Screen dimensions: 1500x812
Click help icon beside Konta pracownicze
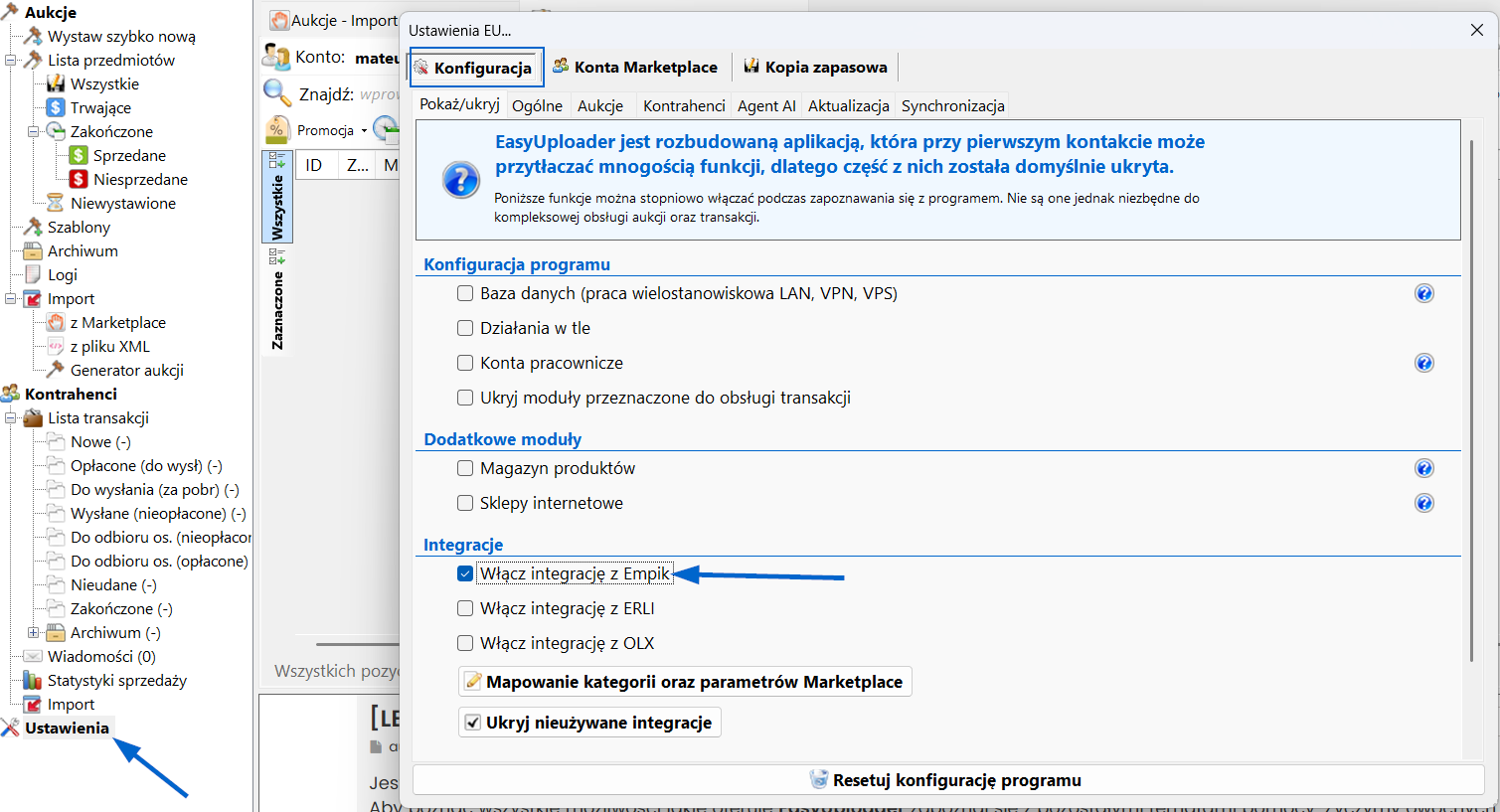[1423, 363]
